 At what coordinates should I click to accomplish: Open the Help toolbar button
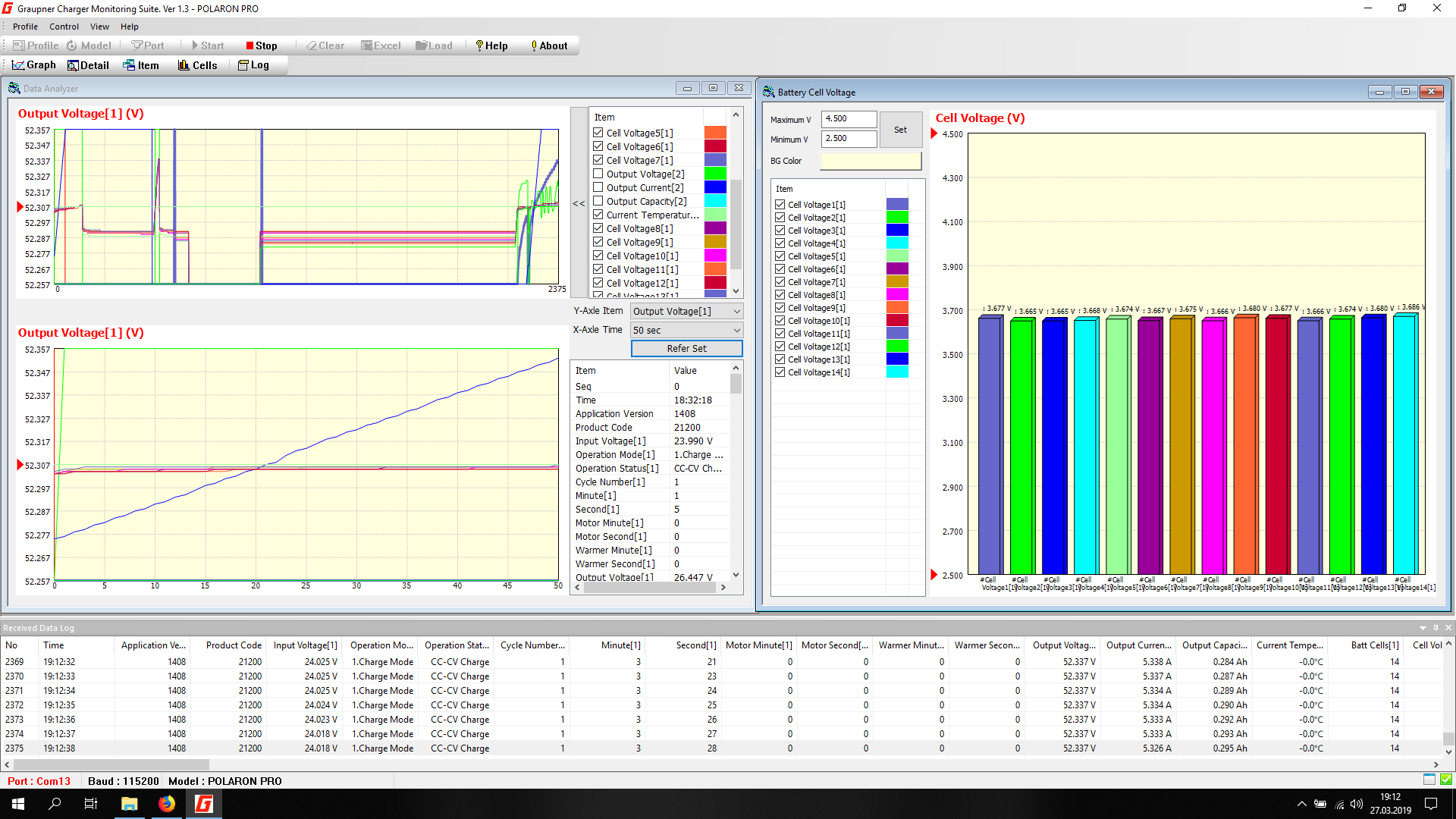click(491, 45)
